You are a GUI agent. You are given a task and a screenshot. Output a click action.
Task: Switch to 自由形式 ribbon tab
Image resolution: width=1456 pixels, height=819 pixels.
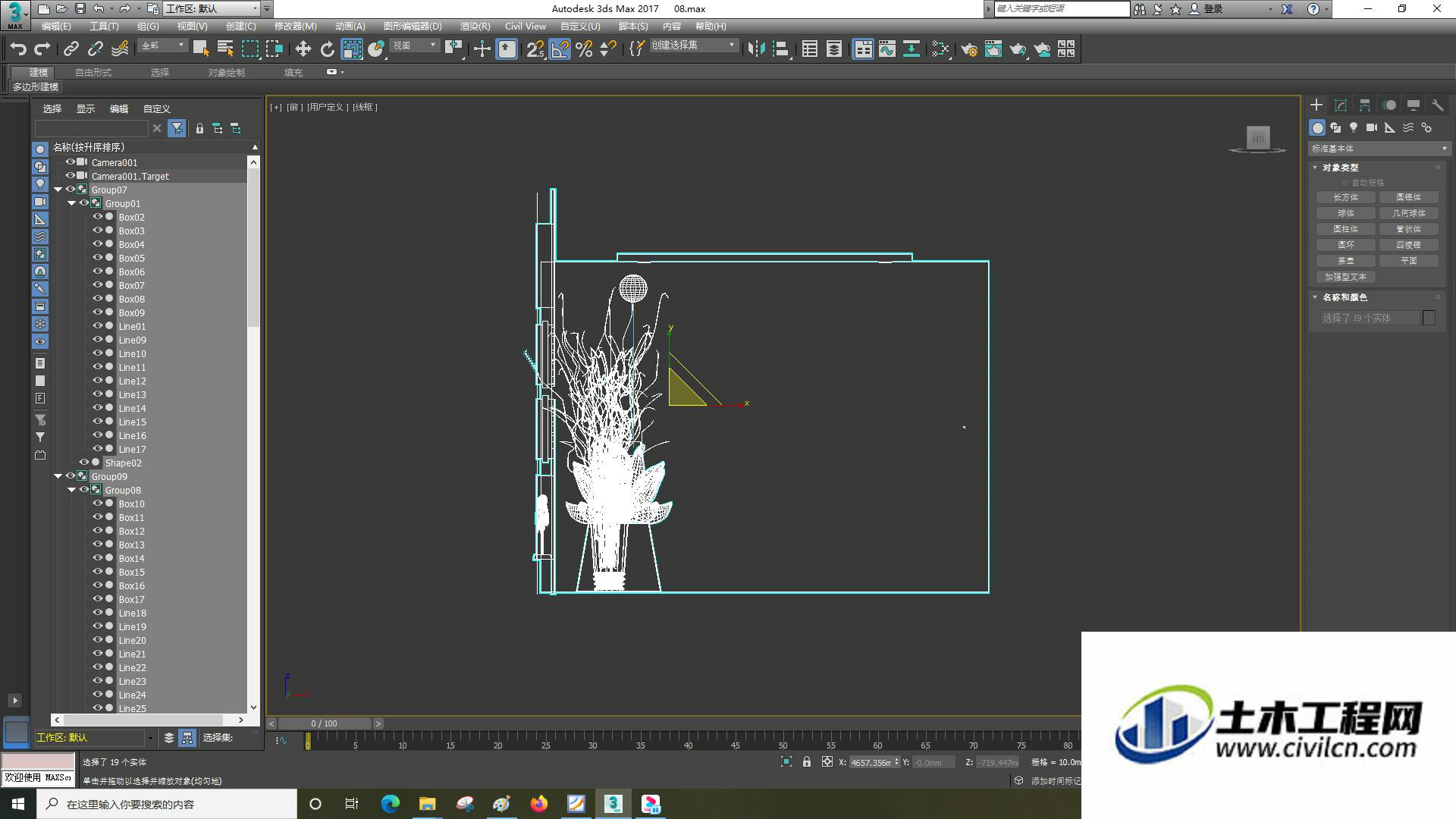point(93,72)
